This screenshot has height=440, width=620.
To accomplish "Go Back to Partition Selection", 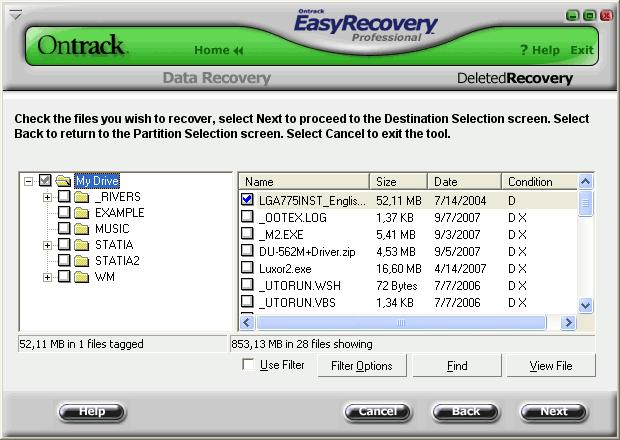I will point(466,412).
